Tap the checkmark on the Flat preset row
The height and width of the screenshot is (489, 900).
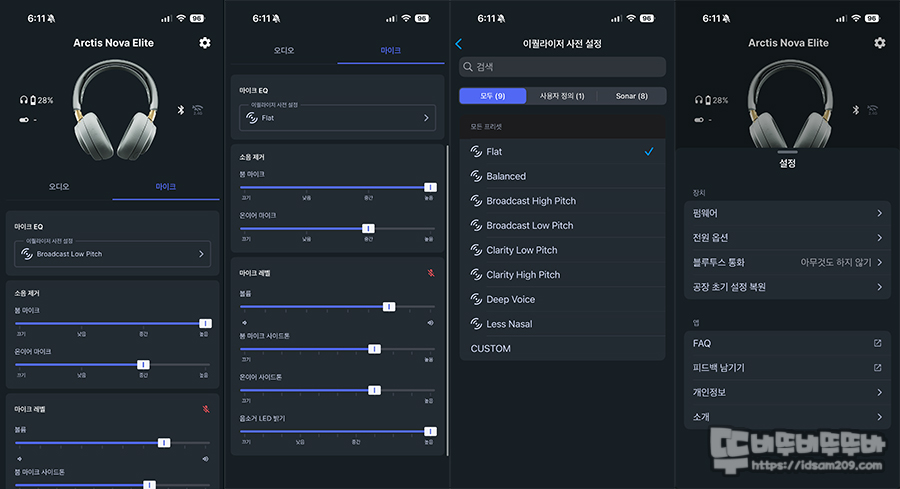[649, 152]
